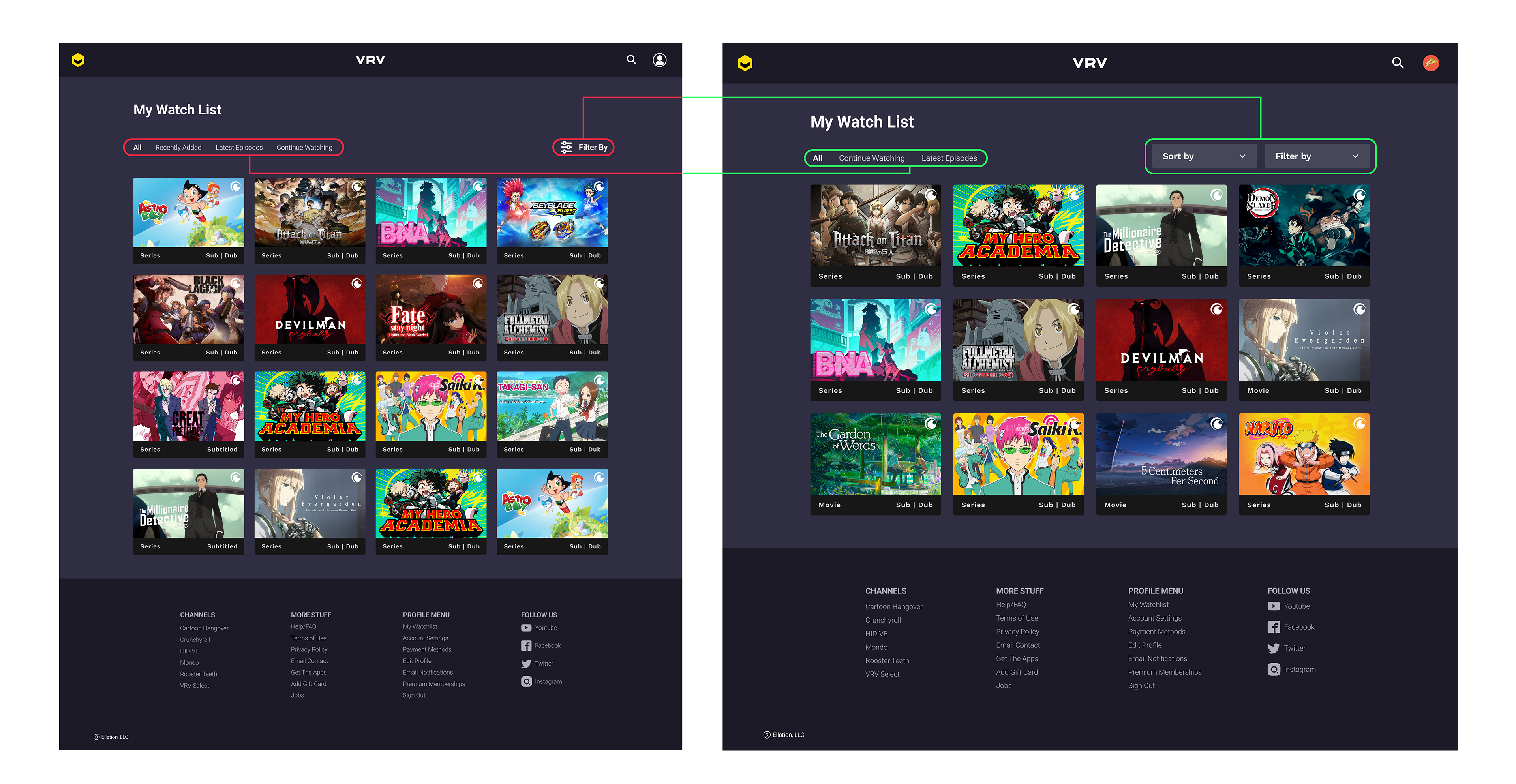Click the Instagram icon in right footer
This screenshot has height=784, width=1516.
point(1274,670)
